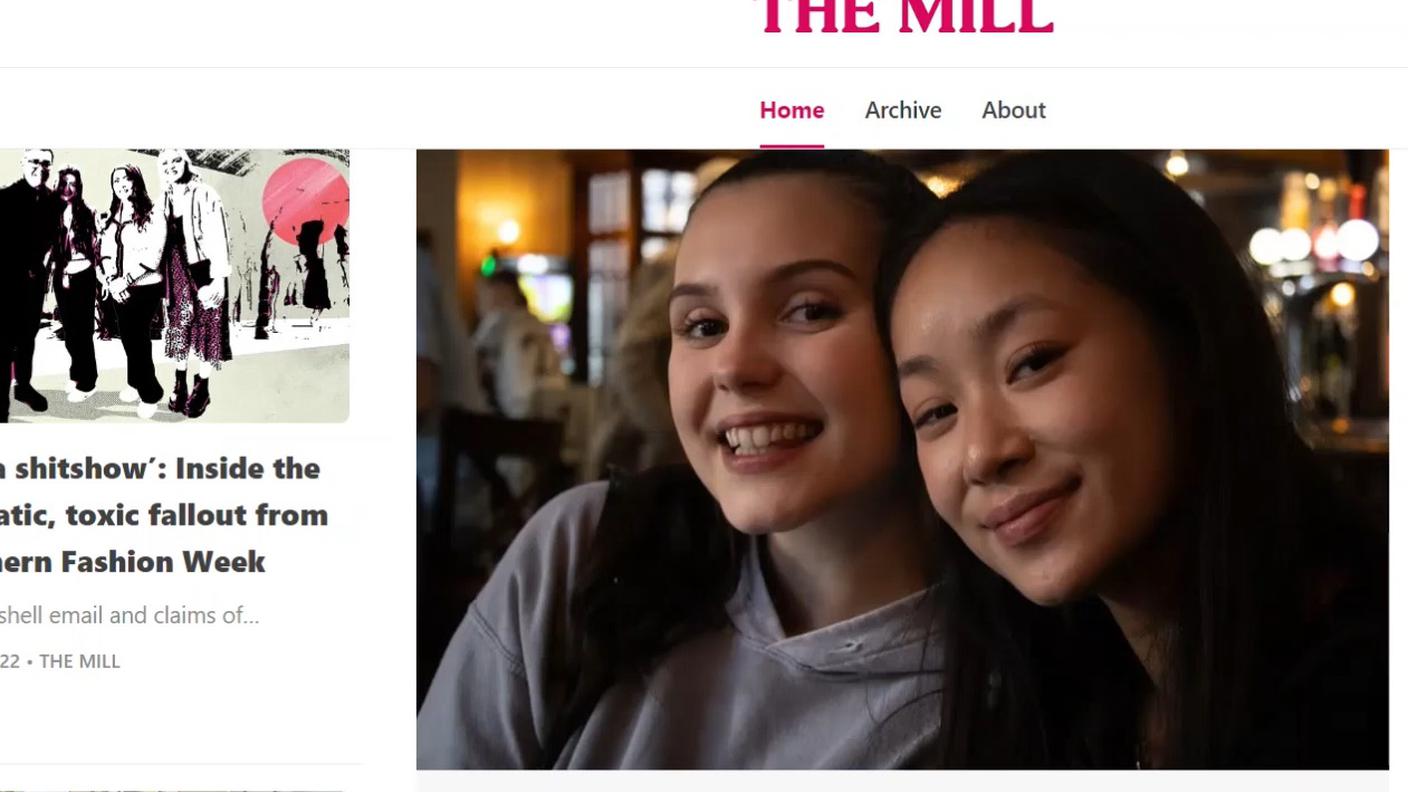Click the 'shitshow: Inside the' headline line
Image resolution: width=1408 pixels, height=792 pixels.
(160, 468)
